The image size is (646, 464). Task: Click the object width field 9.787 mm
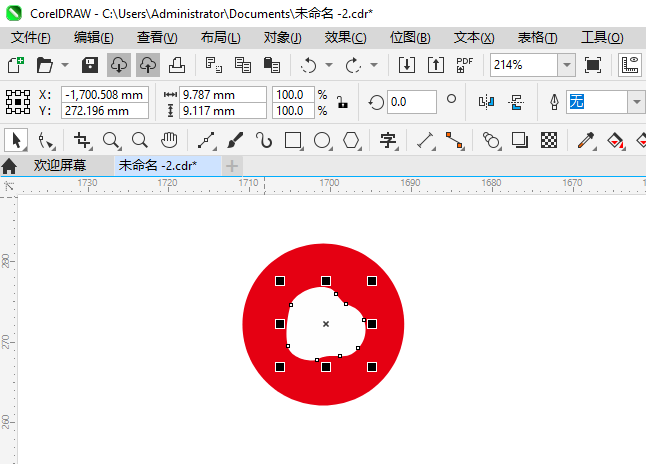223,94
